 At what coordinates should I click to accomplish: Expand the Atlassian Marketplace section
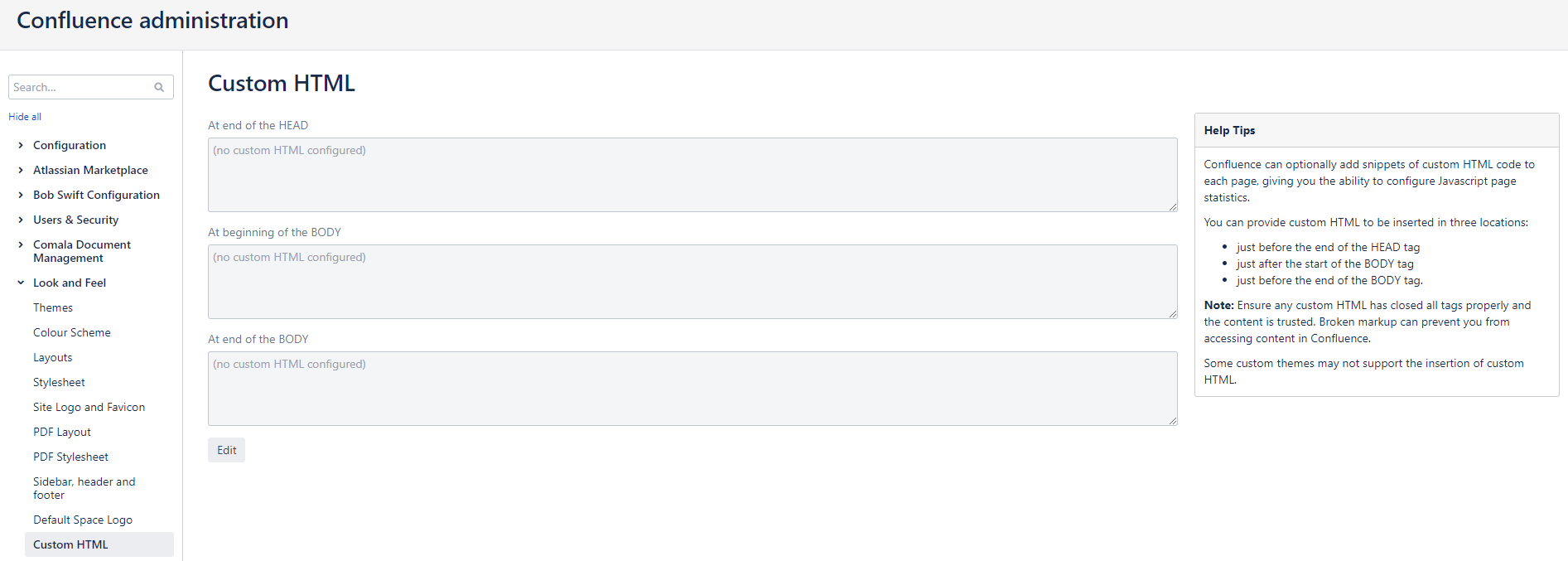pos(20,170)
